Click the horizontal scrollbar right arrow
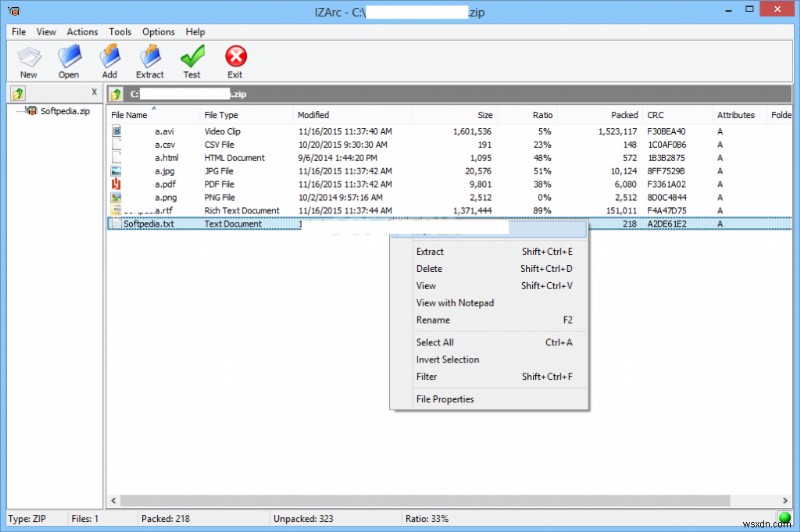 pos(785,500)
